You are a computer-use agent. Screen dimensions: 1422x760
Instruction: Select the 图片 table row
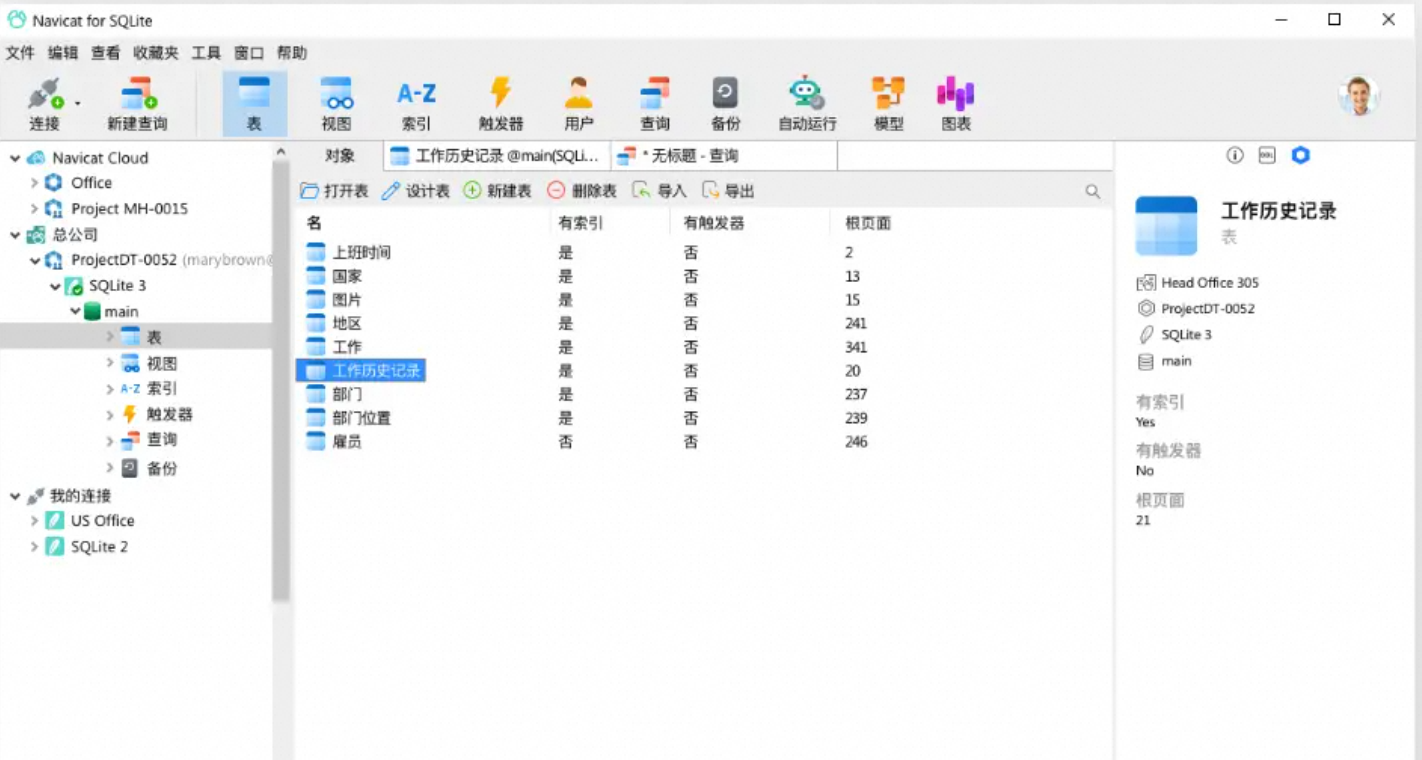click(x=703, y=300)
